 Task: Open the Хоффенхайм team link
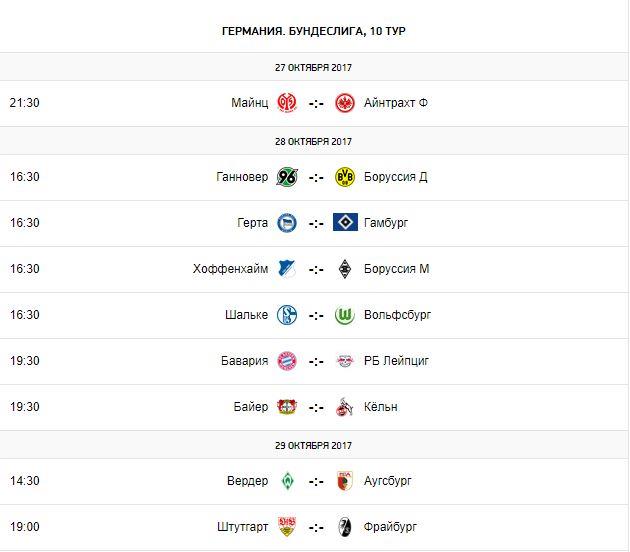pyautogui.click(x=230, y=269)
